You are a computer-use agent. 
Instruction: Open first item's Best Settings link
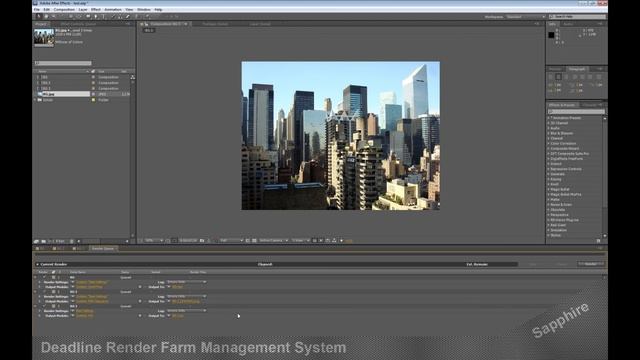pyautogui.click(x=91, y=282)
